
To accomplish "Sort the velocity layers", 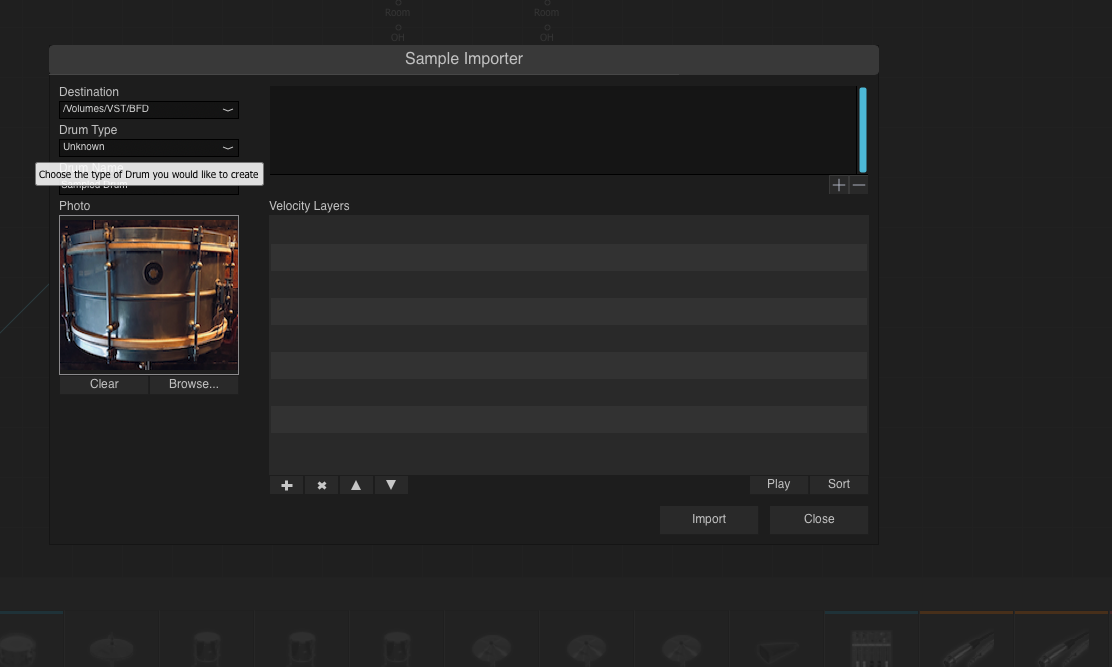I will [839, 484].
